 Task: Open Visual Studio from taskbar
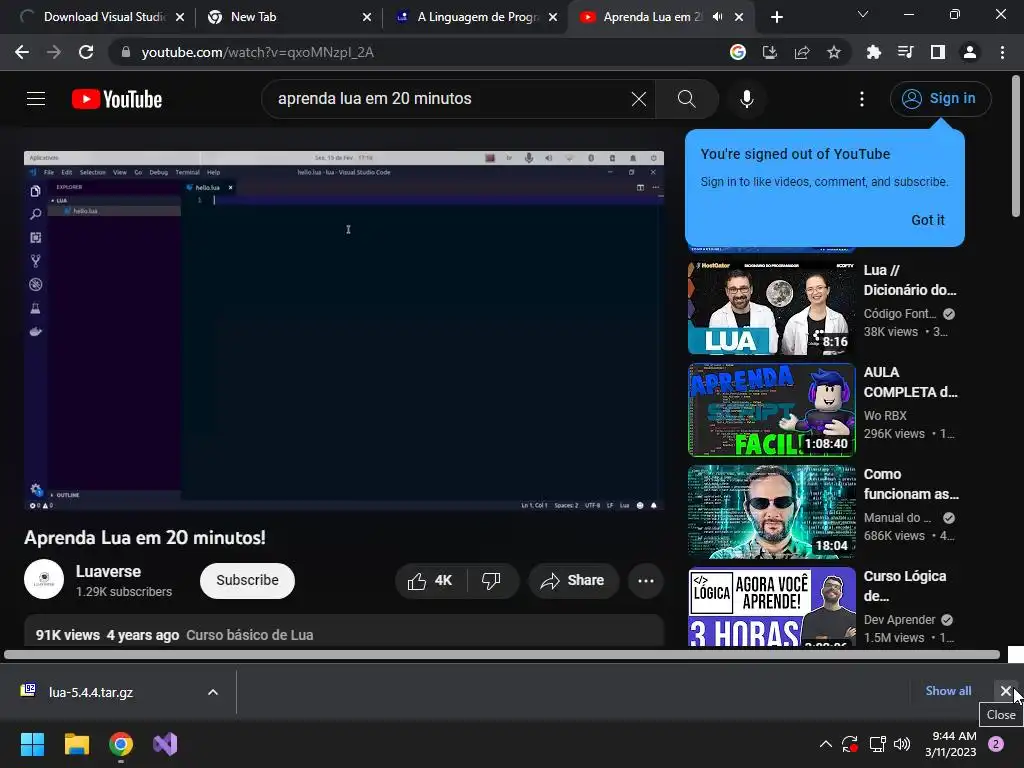(165, 744)
